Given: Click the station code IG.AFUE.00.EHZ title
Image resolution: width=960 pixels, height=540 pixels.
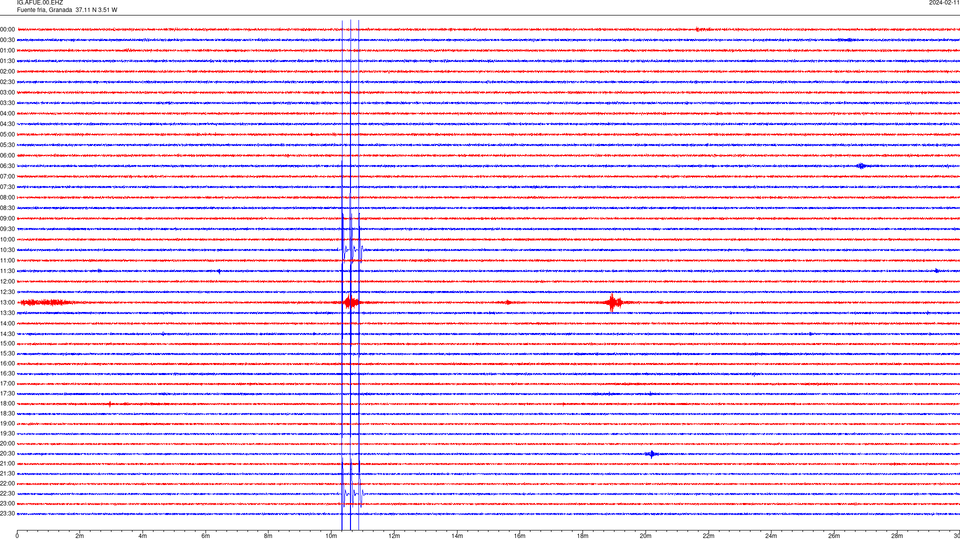Looking at the screenshot, I should [x=40, y=3].
